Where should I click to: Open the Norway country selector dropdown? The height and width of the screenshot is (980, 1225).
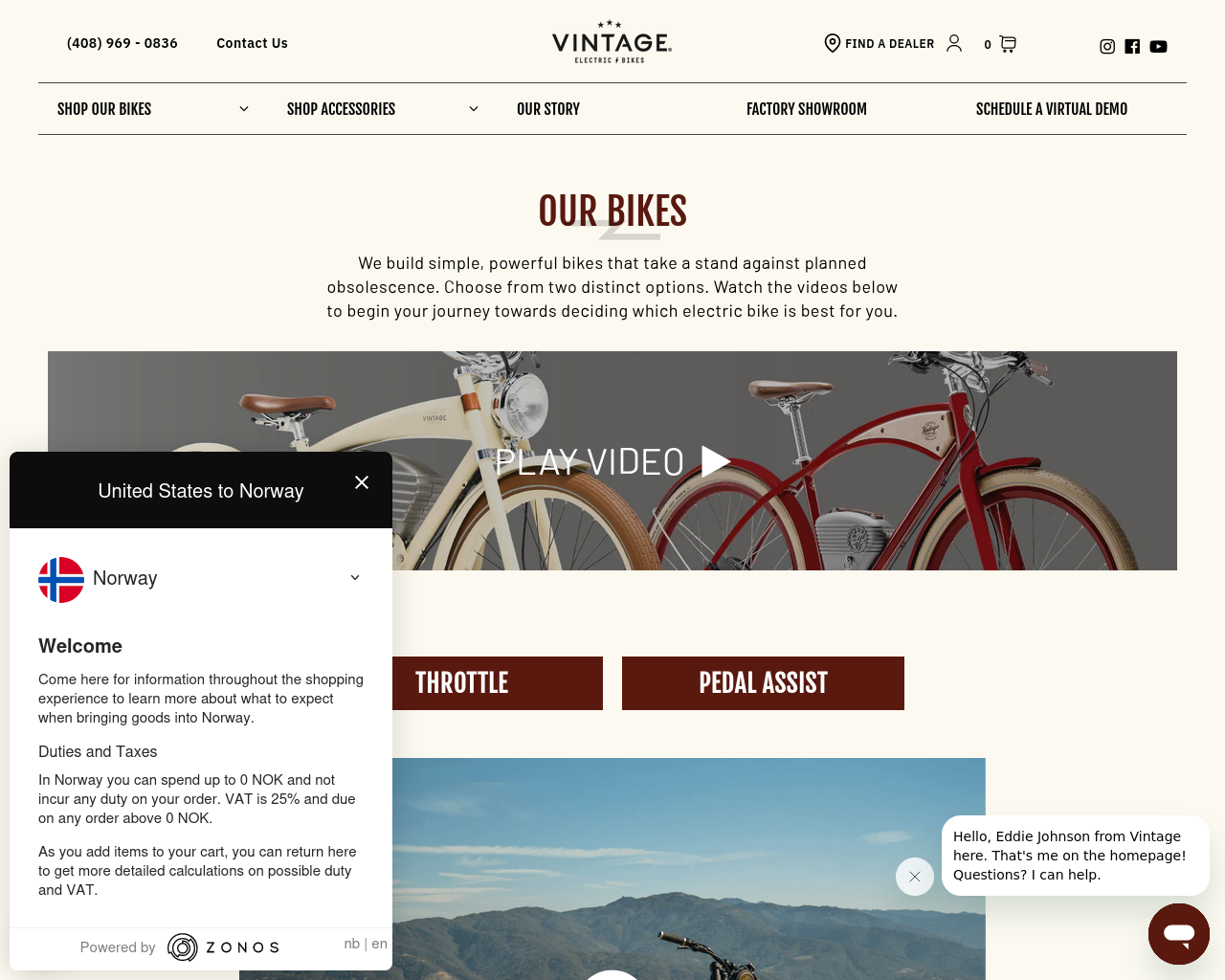click(x=201, y=578)
